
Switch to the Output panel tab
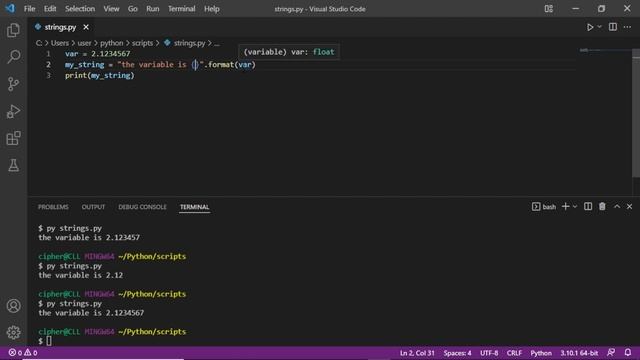pos(93,207)
